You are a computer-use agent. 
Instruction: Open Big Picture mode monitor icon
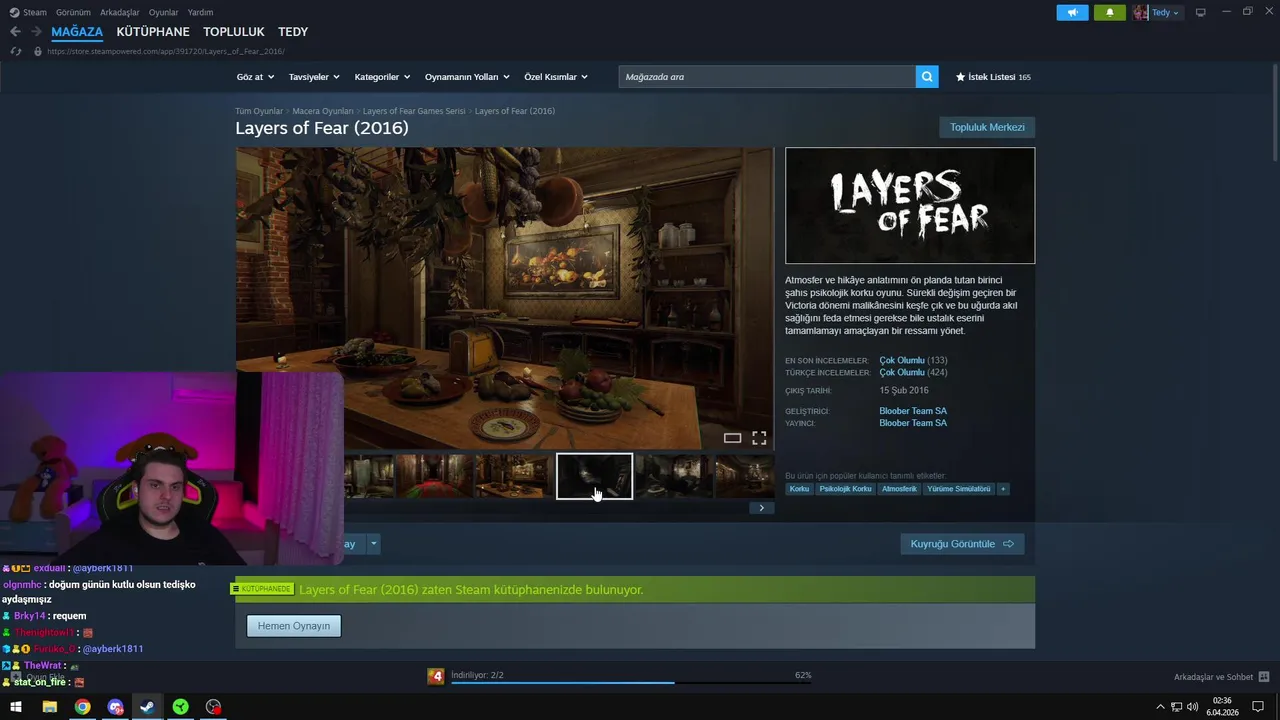pos(1201,12)
